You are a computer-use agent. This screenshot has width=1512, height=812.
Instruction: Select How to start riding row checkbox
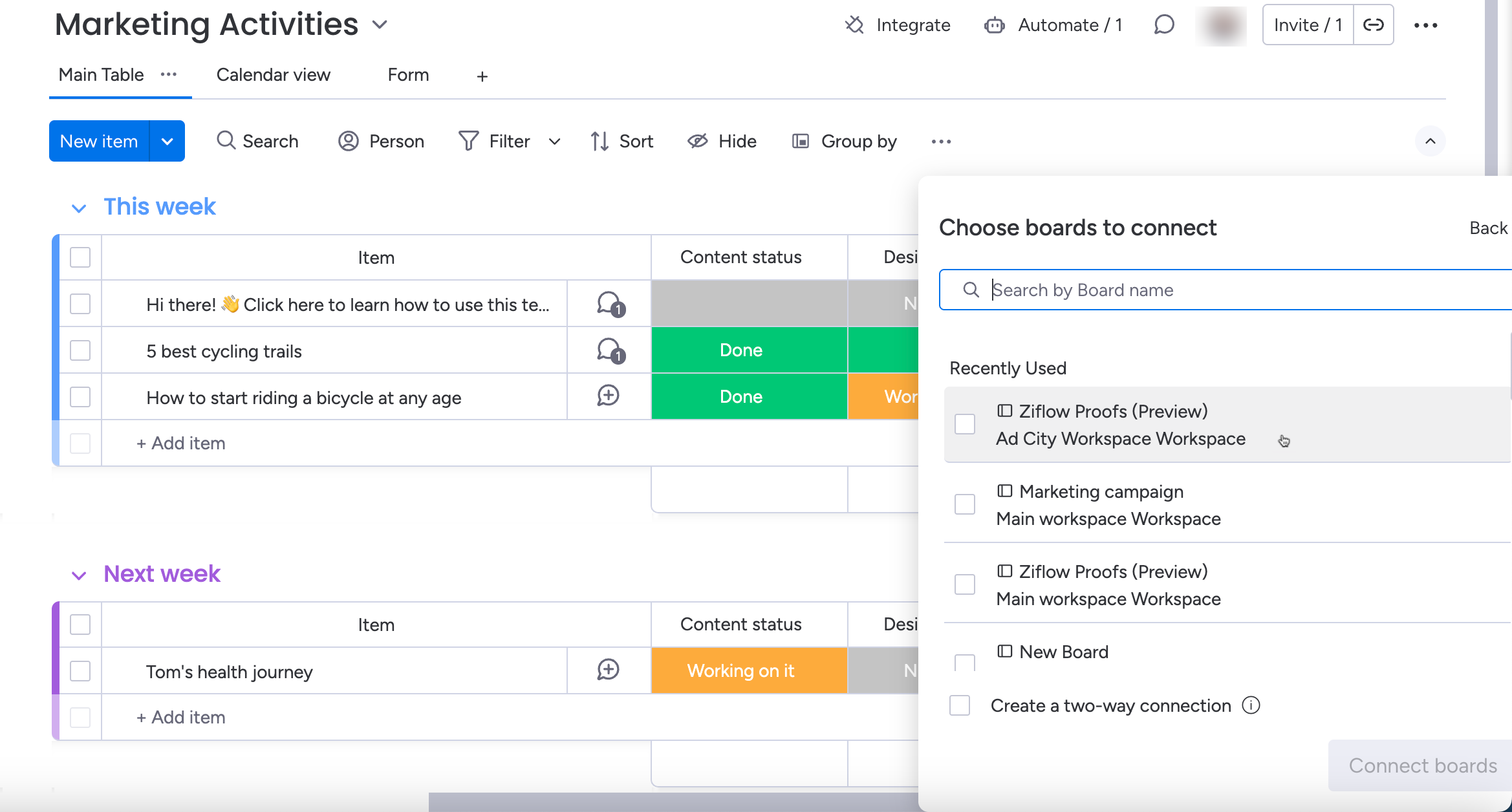(80, 397)
